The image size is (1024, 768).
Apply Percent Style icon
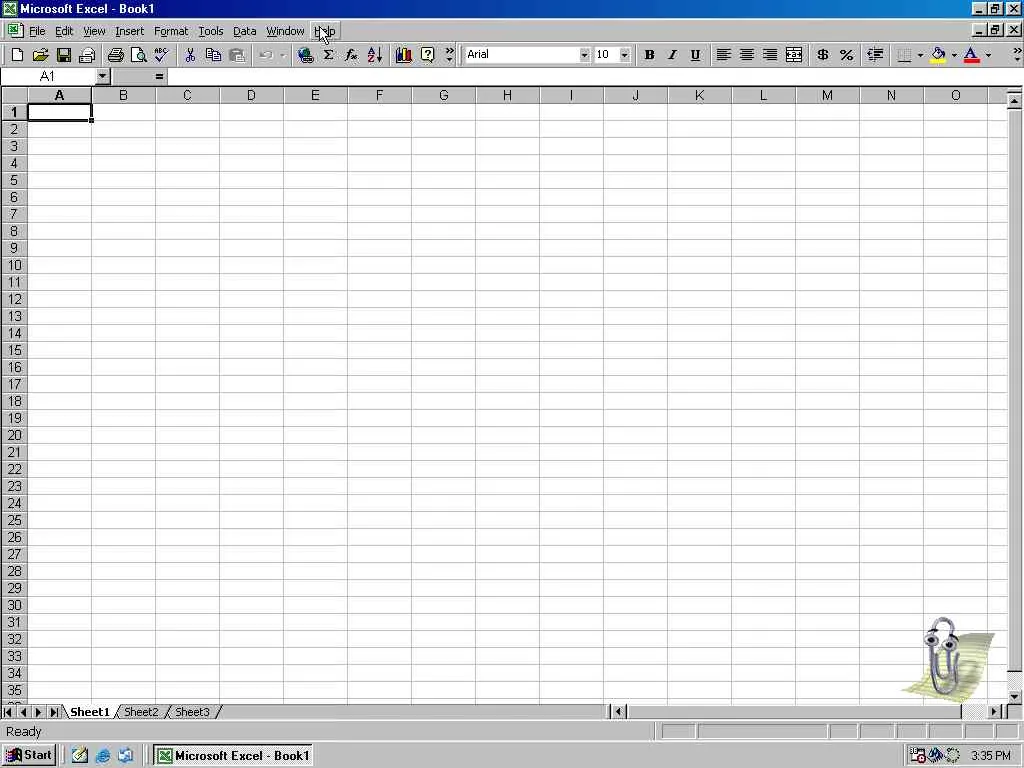(846, 55)
